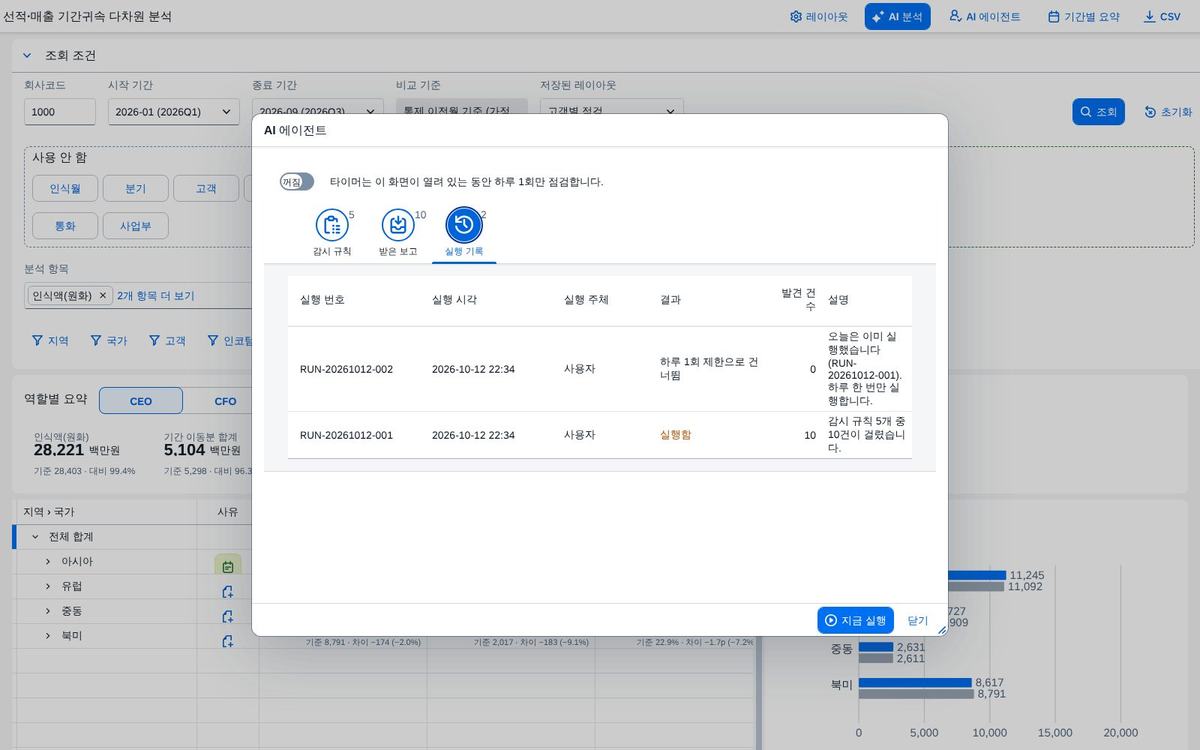
Task: Switch to the 감시 규칙 tab
Action: (x=332, y=234)
